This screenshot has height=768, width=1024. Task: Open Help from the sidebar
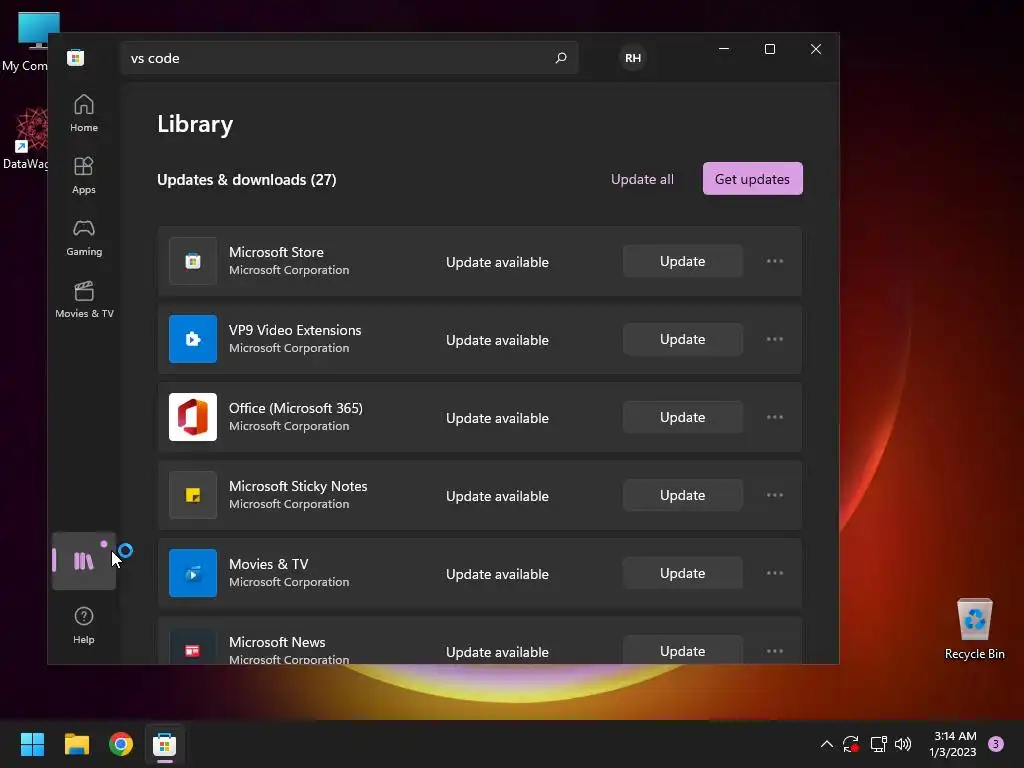click(84, 625)
